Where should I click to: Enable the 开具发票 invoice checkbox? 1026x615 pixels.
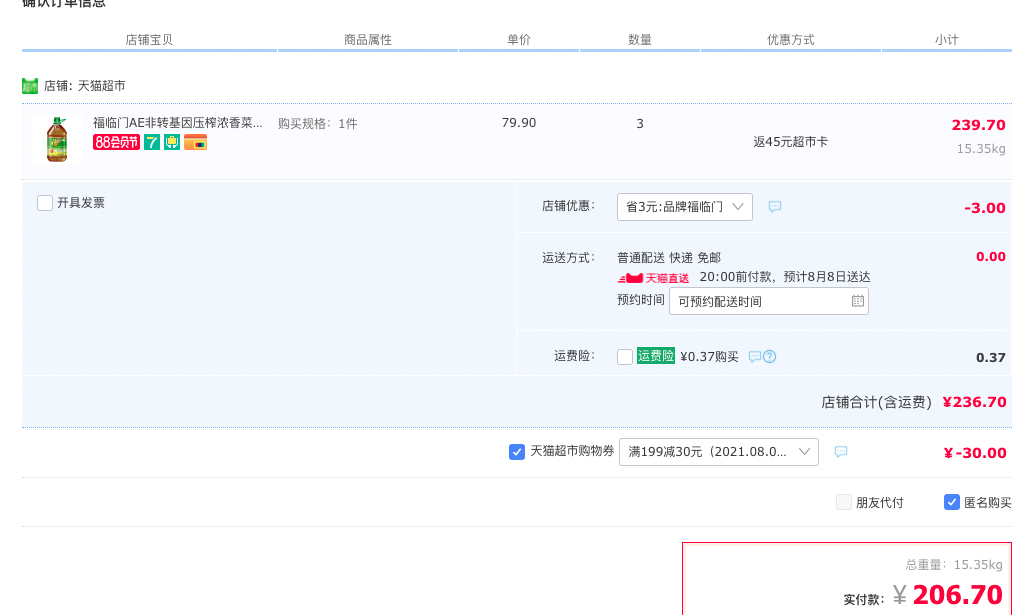(x=45, y=203)
